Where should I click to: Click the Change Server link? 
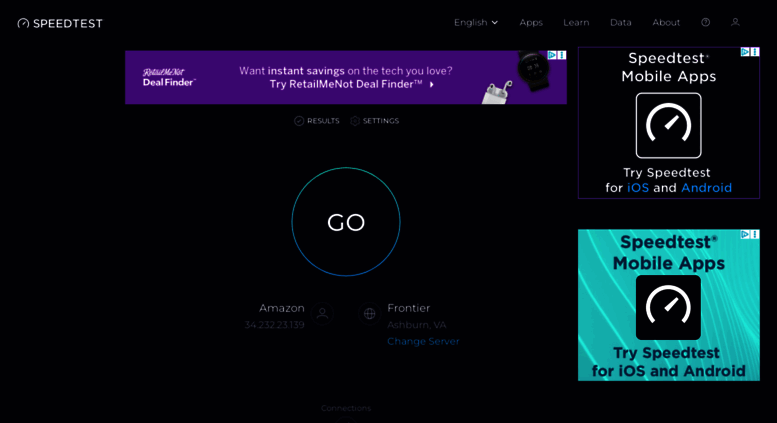(x=423, y=341)
